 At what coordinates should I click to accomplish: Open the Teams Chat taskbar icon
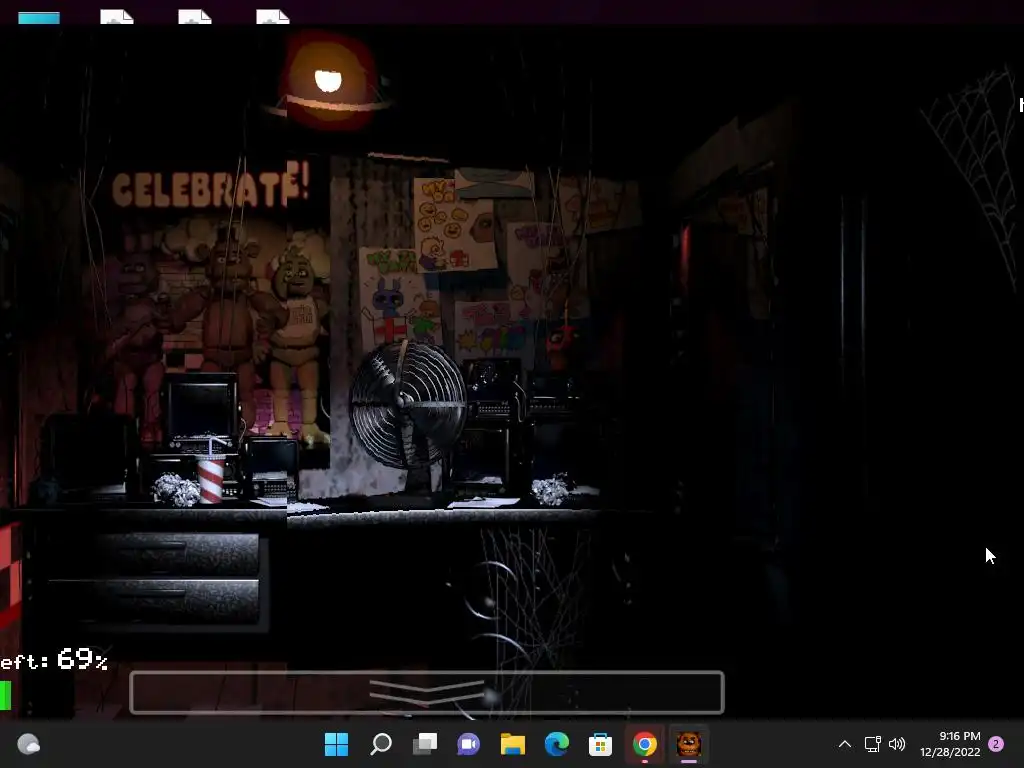pos(468,744)
